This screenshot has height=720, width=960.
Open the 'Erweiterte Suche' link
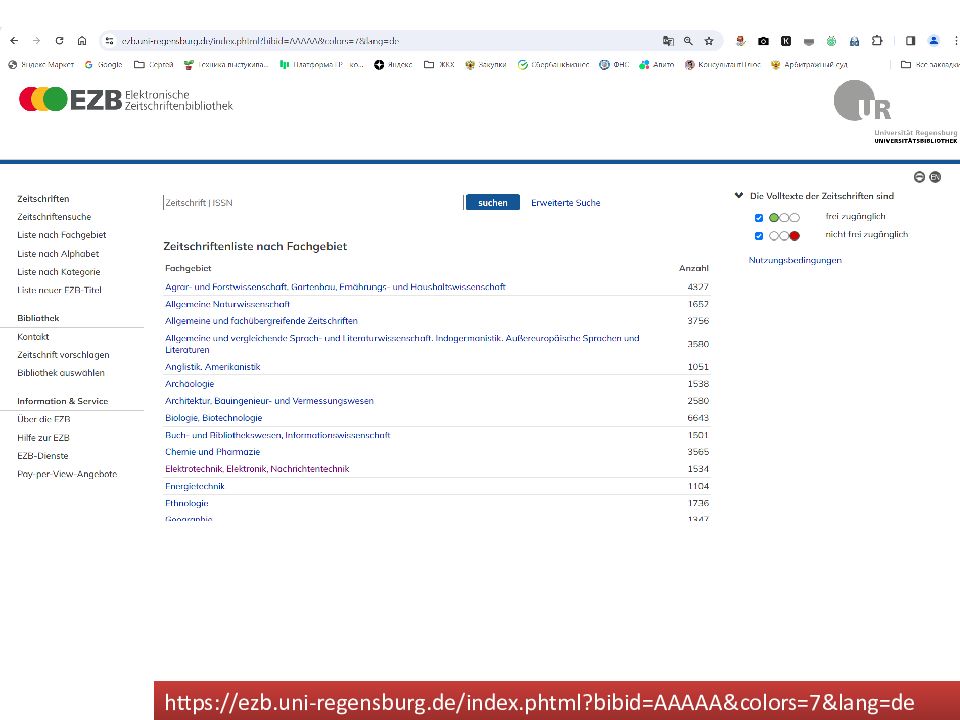click(565, 203)
